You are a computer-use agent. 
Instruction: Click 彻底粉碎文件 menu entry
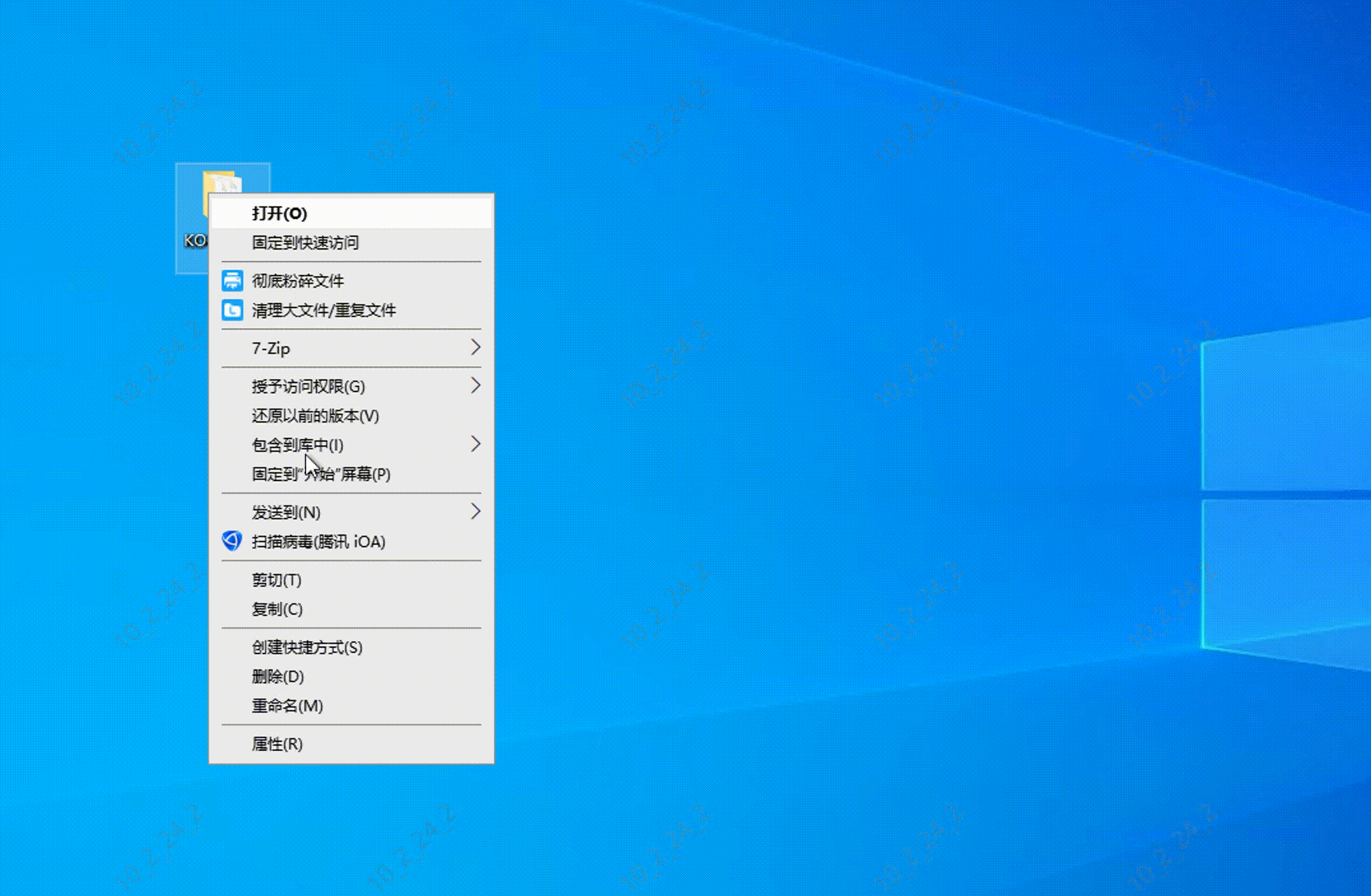[x=298, y=281]
